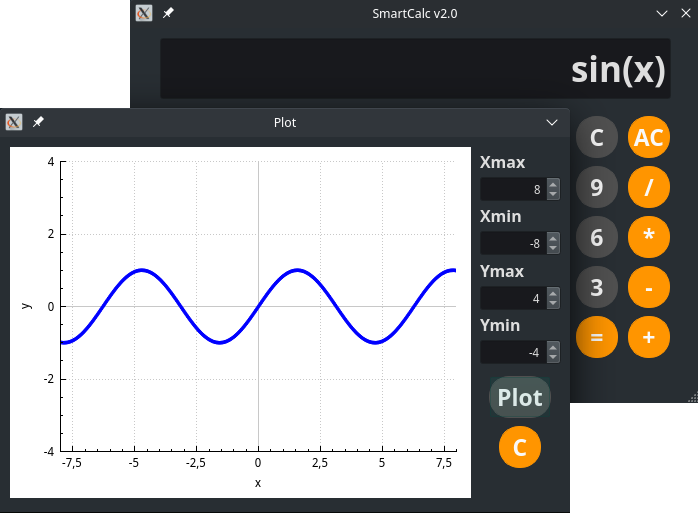This screenshot has width=698, height=513.
Task: Click the SmartCalc window resize grip
Action: [693, 396]
